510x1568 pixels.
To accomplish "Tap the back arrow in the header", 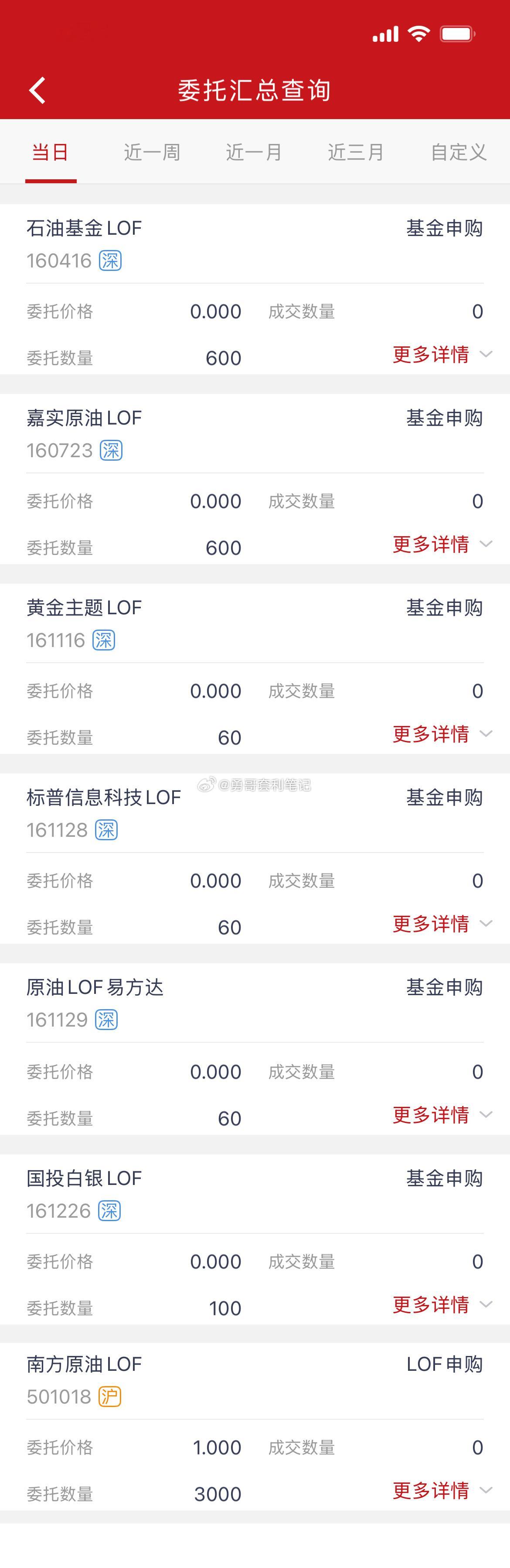I will pos(37,89).
